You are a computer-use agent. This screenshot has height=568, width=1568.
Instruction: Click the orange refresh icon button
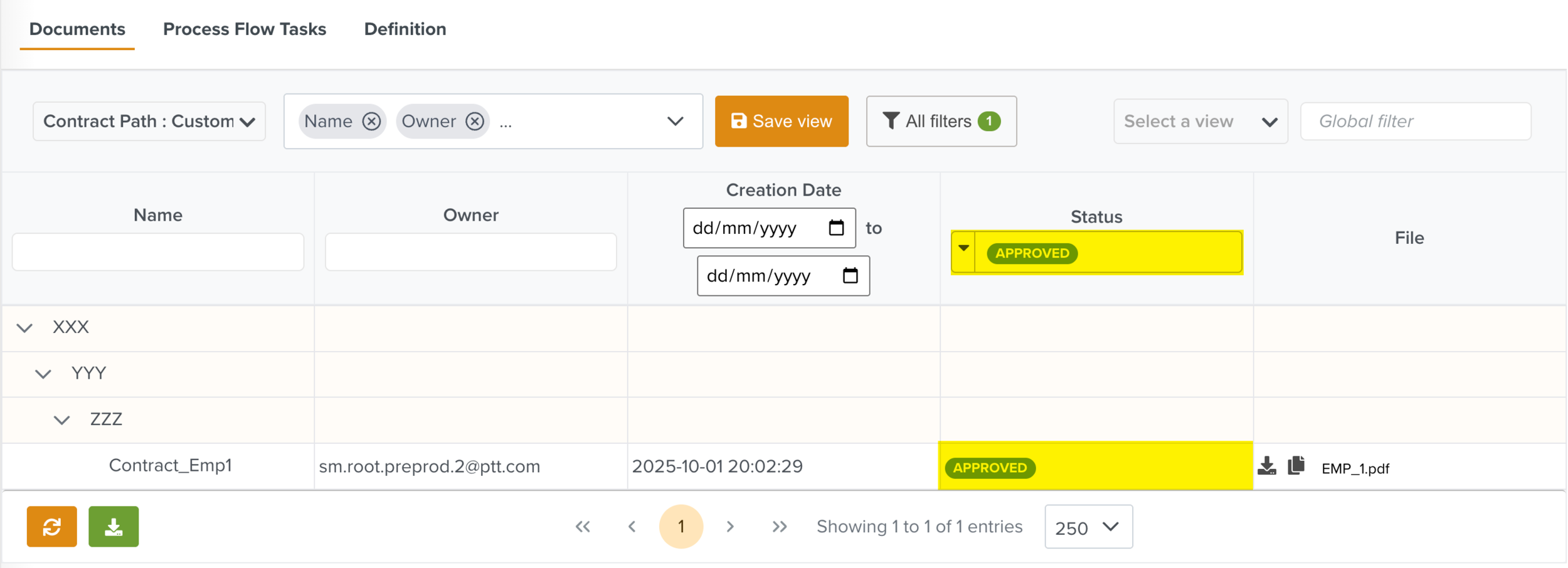point(51,527)
